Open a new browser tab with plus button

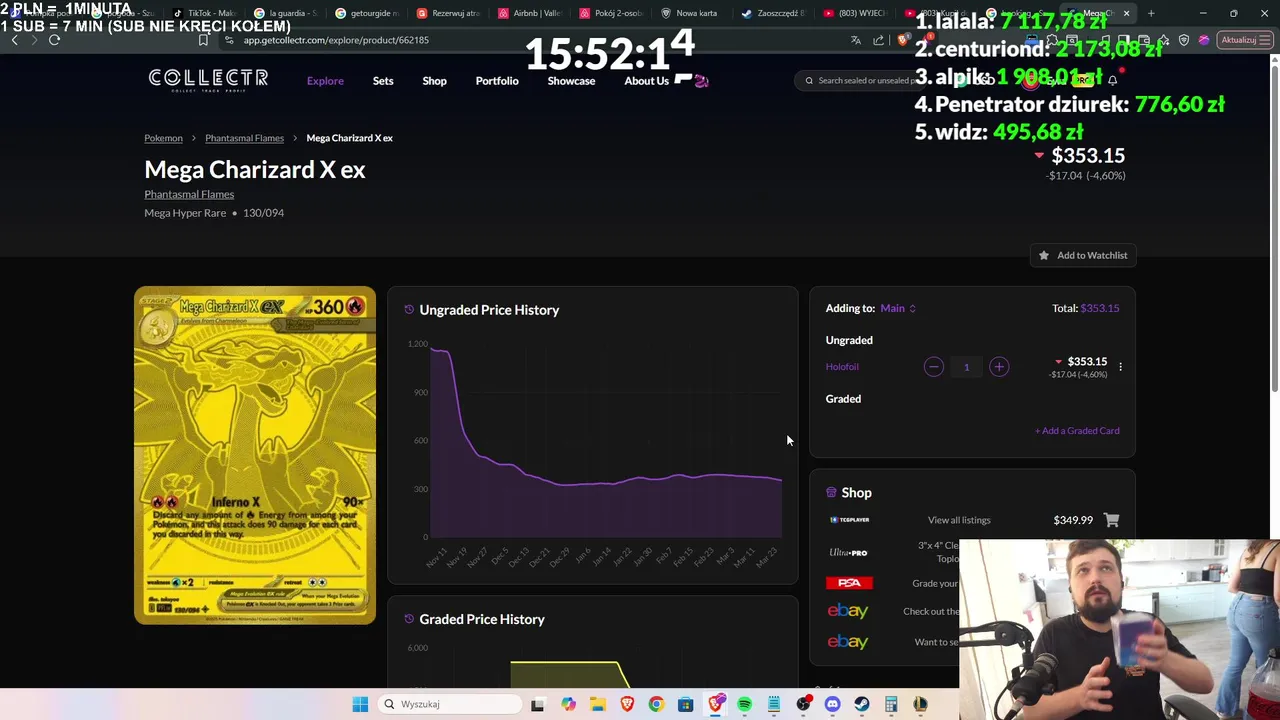1151,13
